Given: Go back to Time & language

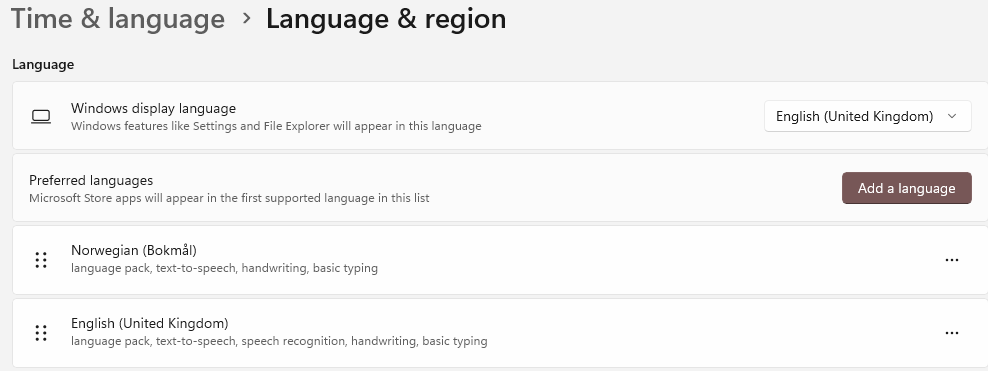Looking at the screenshot, I should pyautogui.click(x=118, y=19).
